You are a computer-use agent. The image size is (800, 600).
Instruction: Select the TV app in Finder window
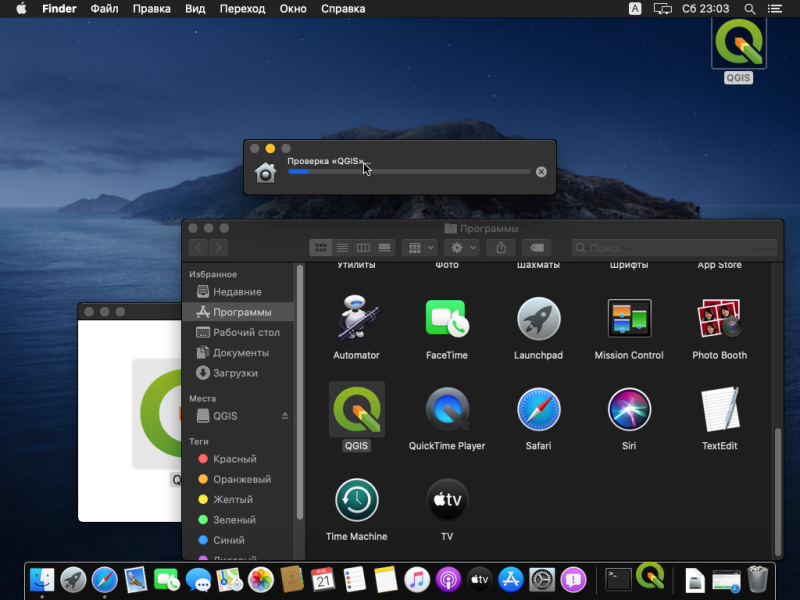pos(447,500)
